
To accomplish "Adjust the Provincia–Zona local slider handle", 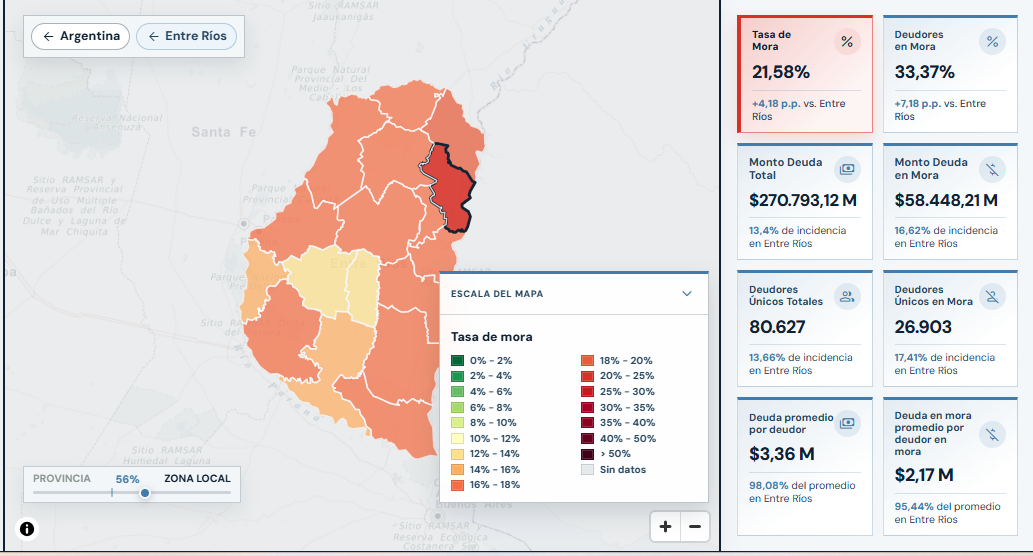I will (145, 493).
